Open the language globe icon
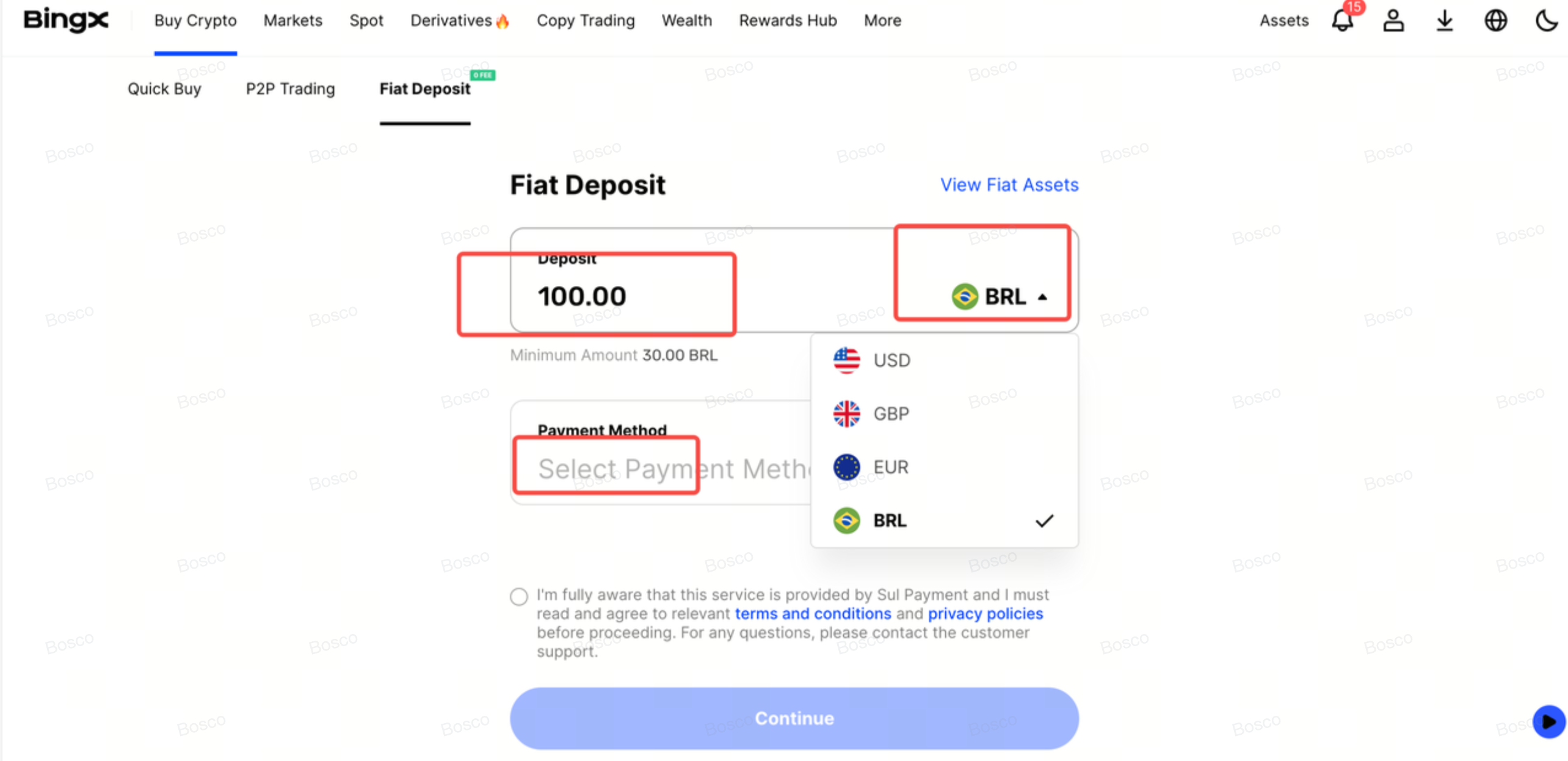1568x761 pixels. click(1495, 21)
